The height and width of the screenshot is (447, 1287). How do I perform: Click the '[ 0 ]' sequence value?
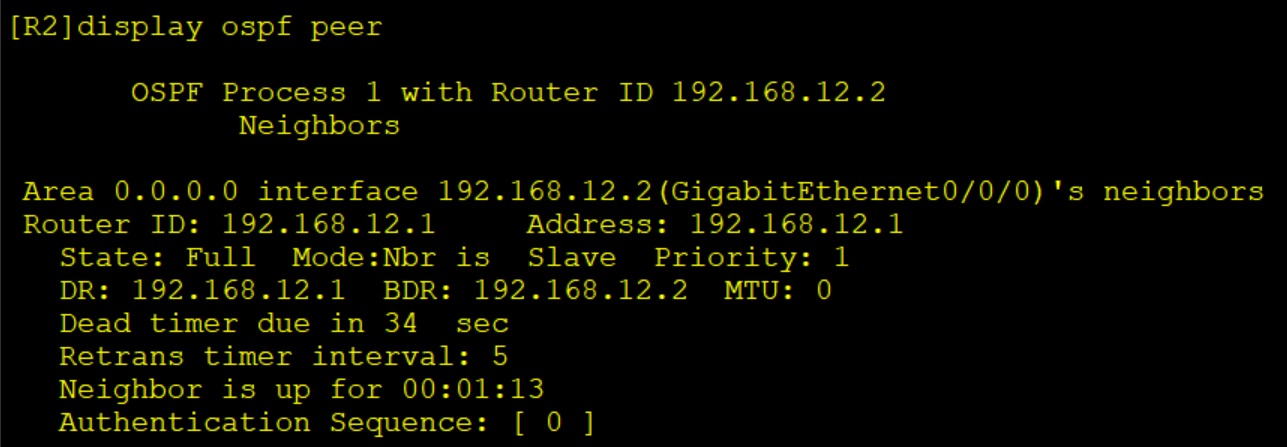click(x=554, y=422)
